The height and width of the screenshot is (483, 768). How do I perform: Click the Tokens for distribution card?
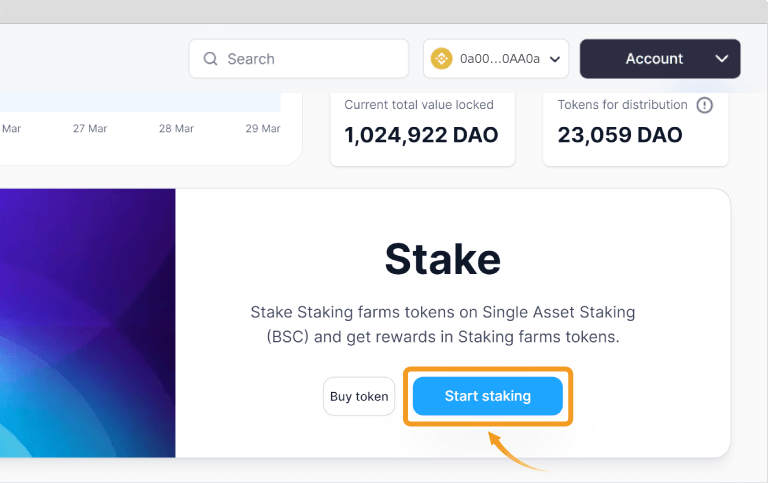coord(635,128)
